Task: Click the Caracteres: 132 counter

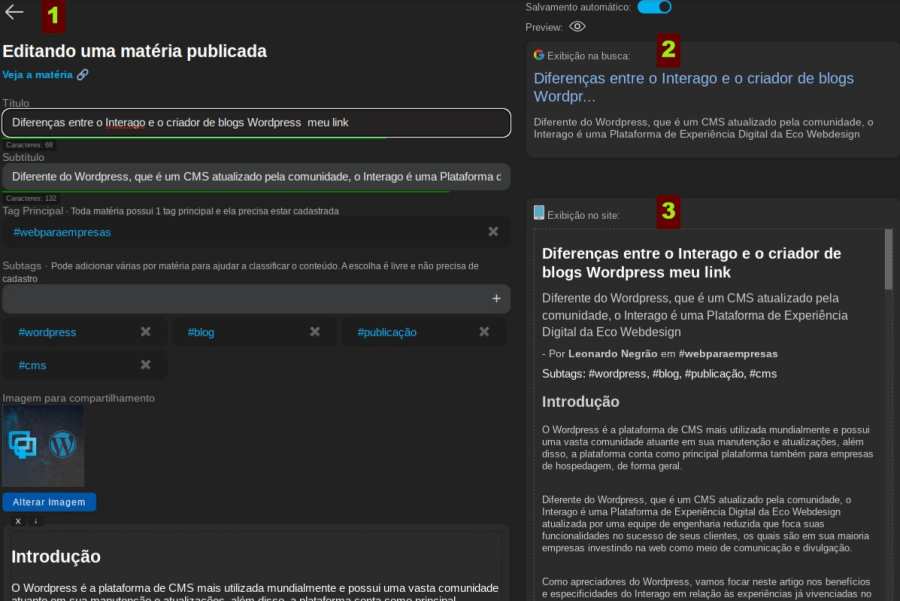Action: 31,198
